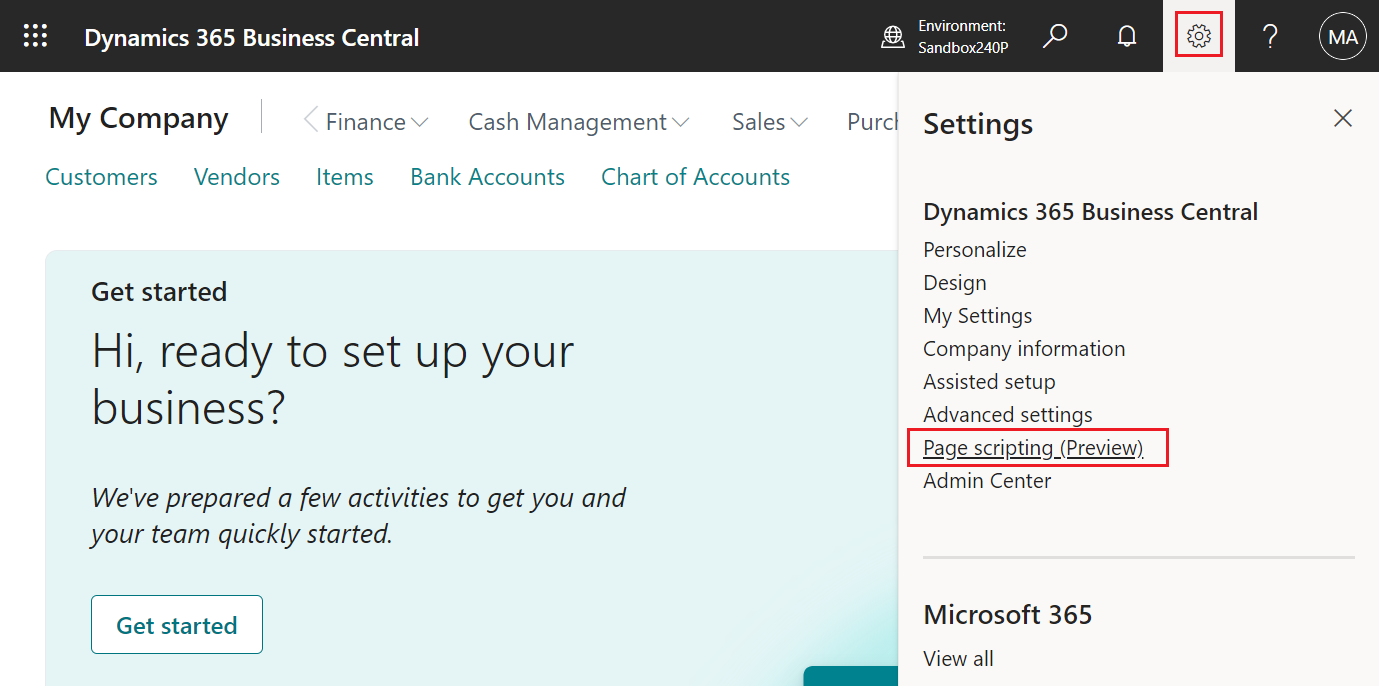Click View all under Microsoft 365
This screenshot has width=1379, height=686.
point(958,658)
